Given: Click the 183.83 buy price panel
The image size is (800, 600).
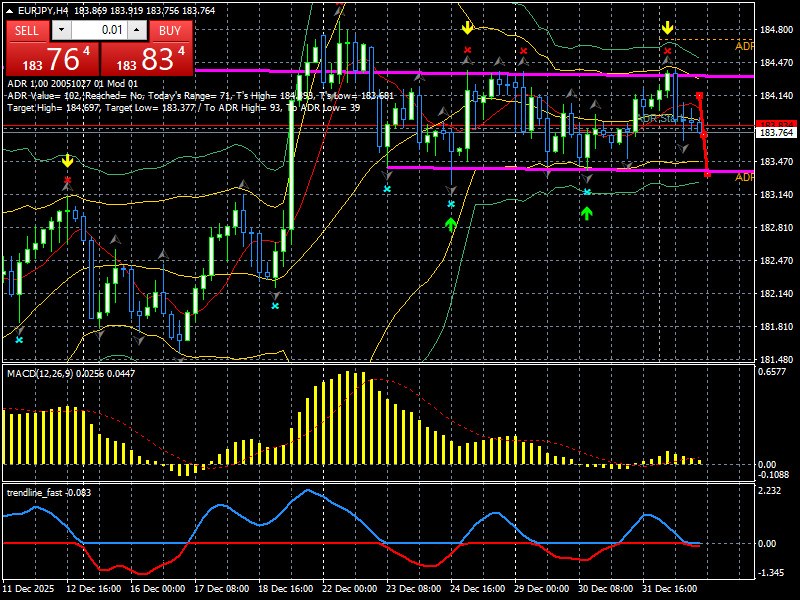Looking at the screenshot, I should pyautogui.click(x=147, y=59).
